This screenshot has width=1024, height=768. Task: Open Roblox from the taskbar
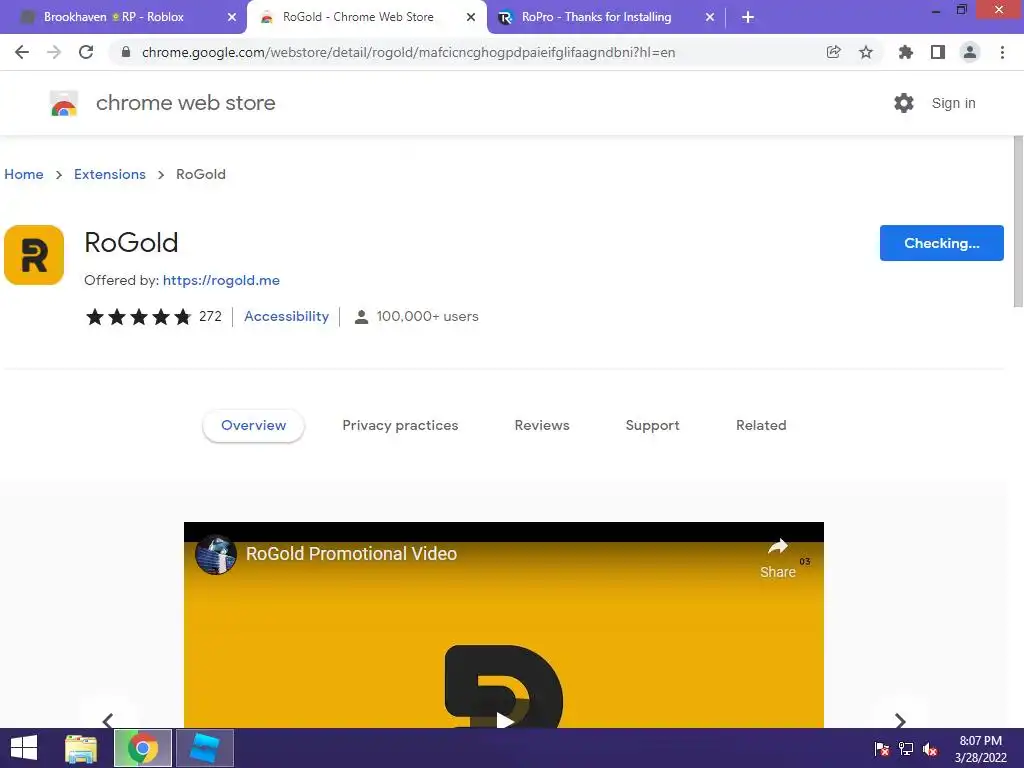pyautogui.click(x=205, y=748)
